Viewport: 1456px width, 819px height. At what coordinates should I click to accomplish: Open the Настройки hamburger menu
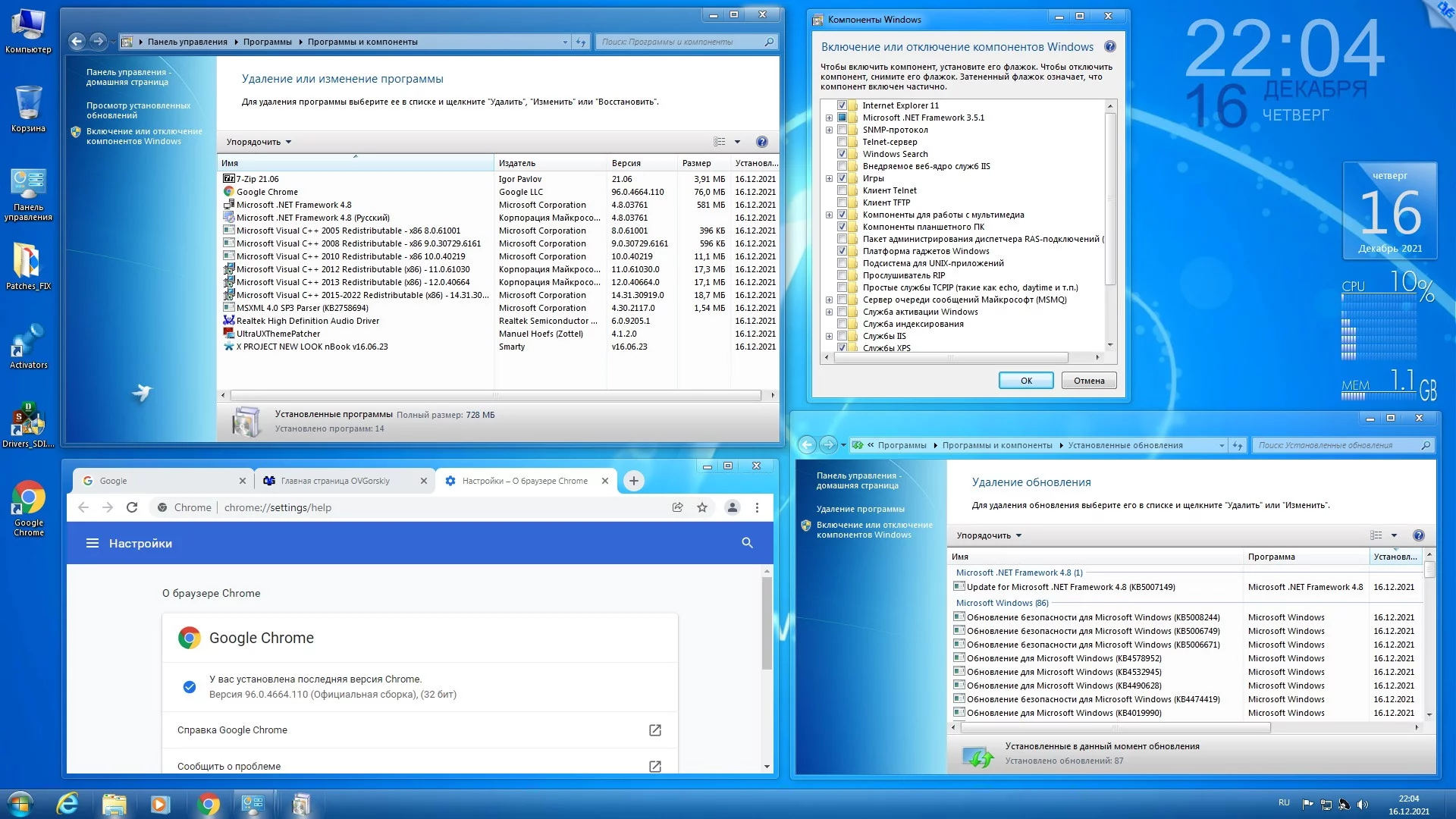tap(93, 543)
